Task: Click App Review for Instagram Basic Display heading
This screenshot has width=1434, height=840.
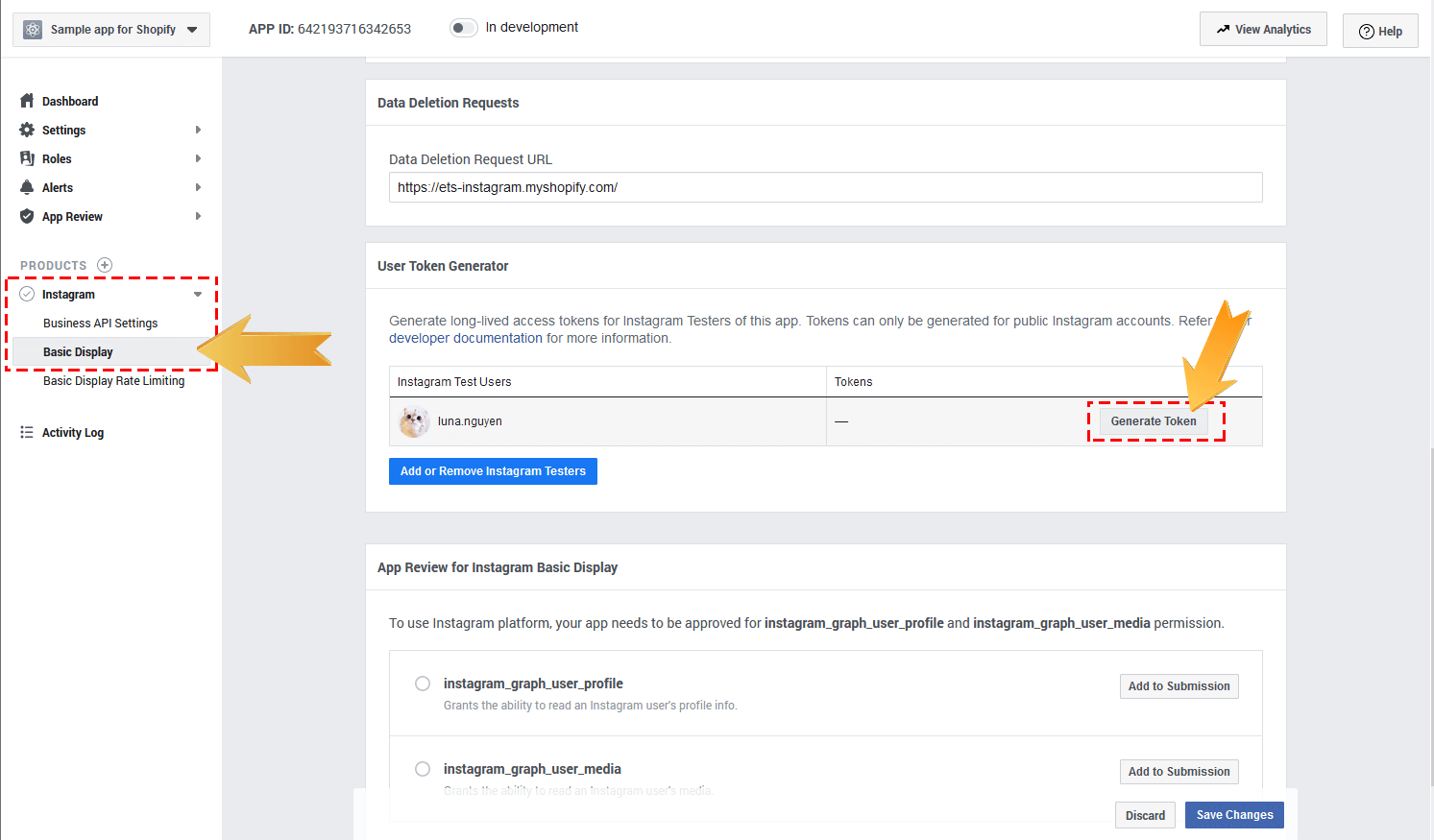Action: coord(498,567)
